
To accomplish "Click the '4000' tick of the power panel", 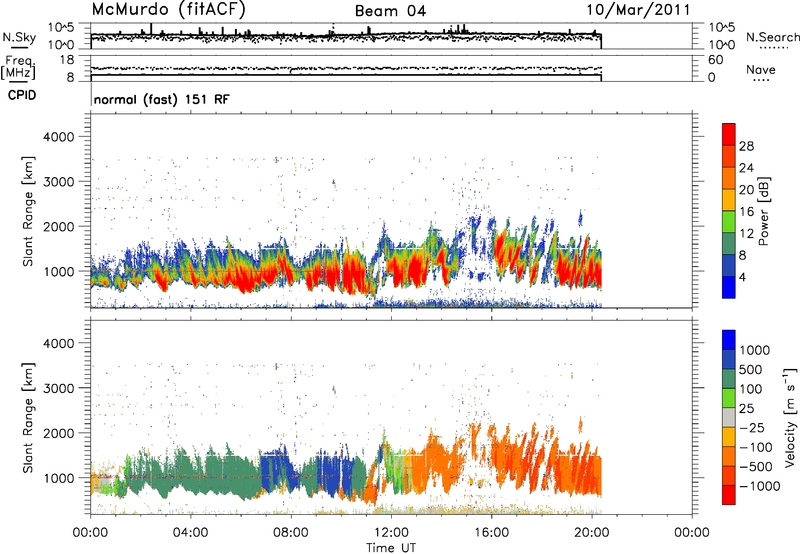I will click(59, 137).
